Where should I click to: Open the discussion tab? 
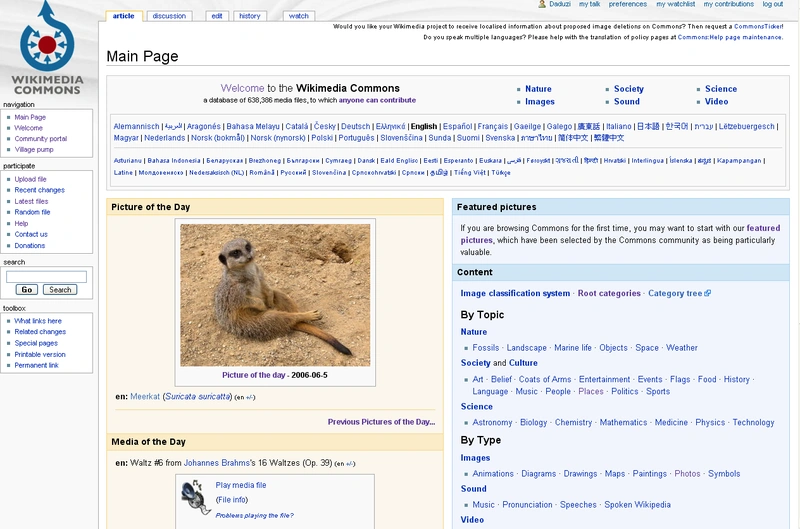click(x=169, y=16)
